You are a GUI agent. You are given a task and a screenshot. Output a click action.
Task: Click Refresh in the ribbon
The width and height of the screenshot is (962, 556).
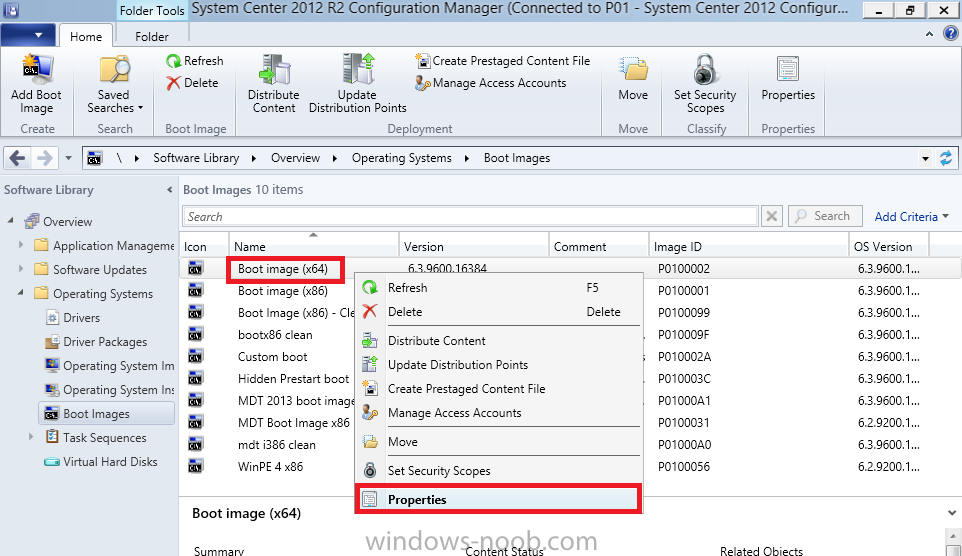194,61
